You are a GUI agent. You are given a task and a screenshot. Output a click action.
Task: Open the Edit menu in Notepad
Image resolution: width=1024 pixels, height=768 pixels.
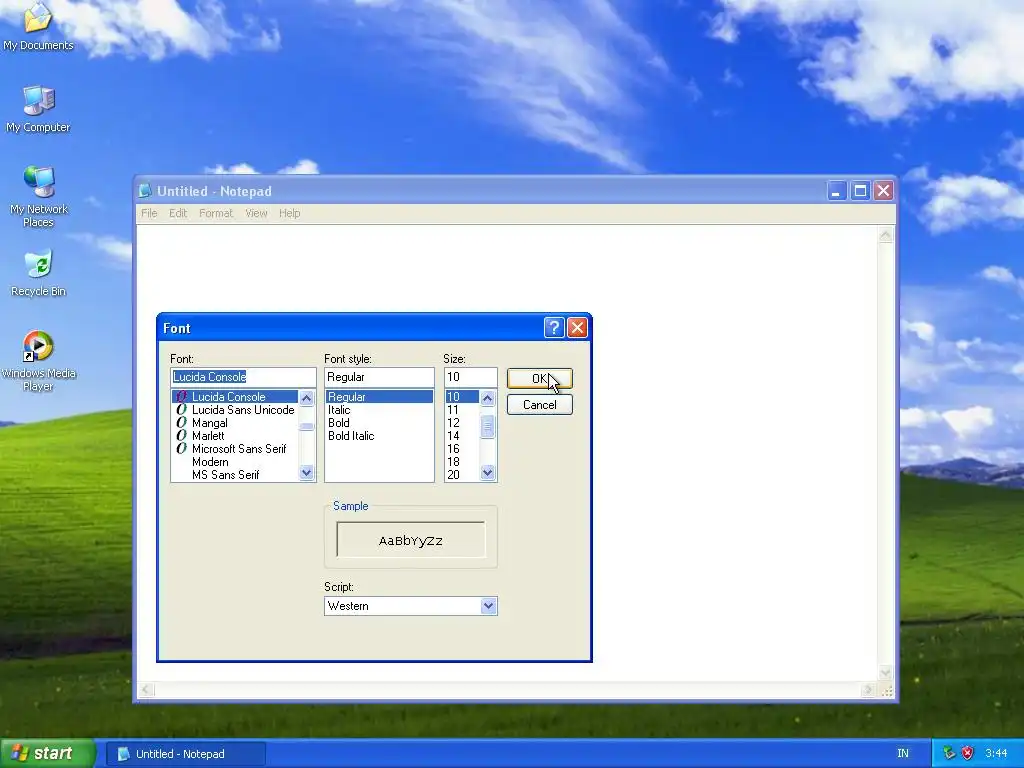[x=178, y=213]
